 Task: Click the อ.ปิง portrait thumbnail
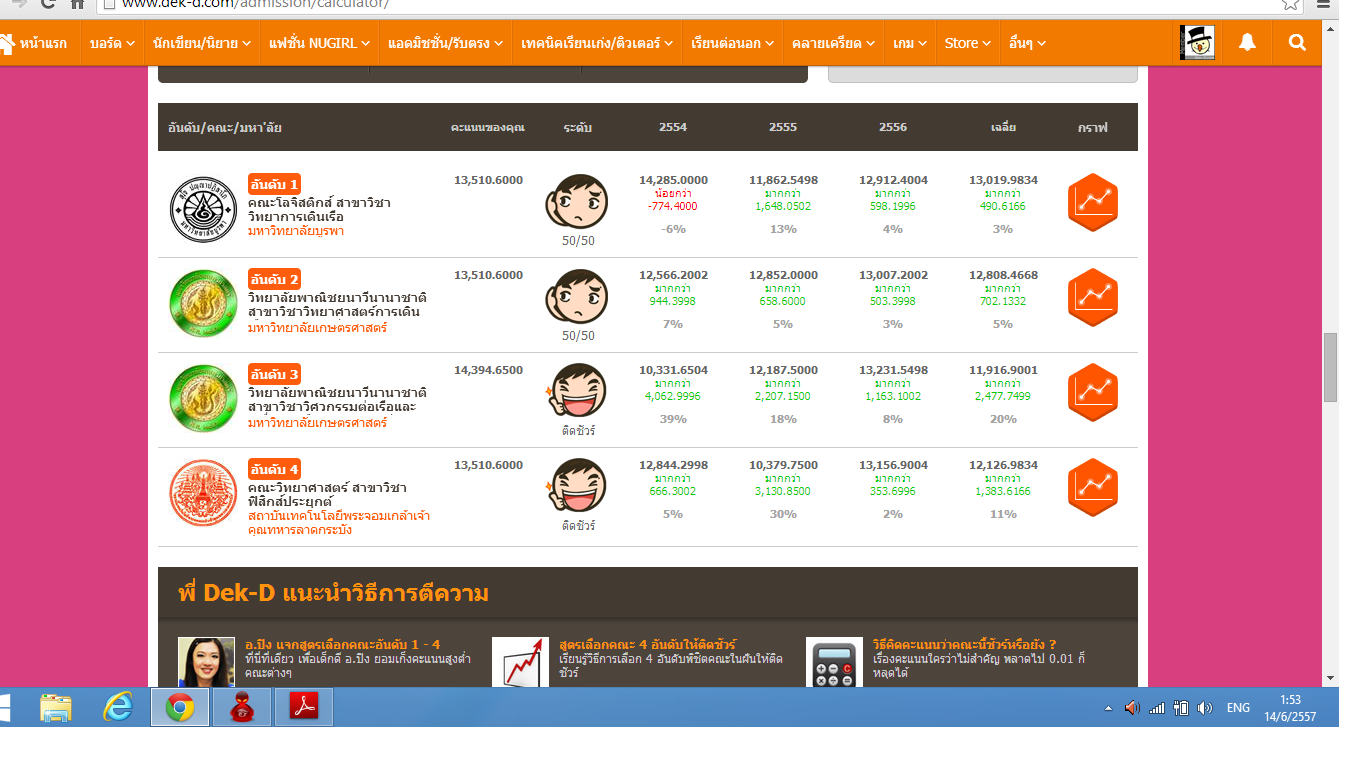tap(206, 661)
